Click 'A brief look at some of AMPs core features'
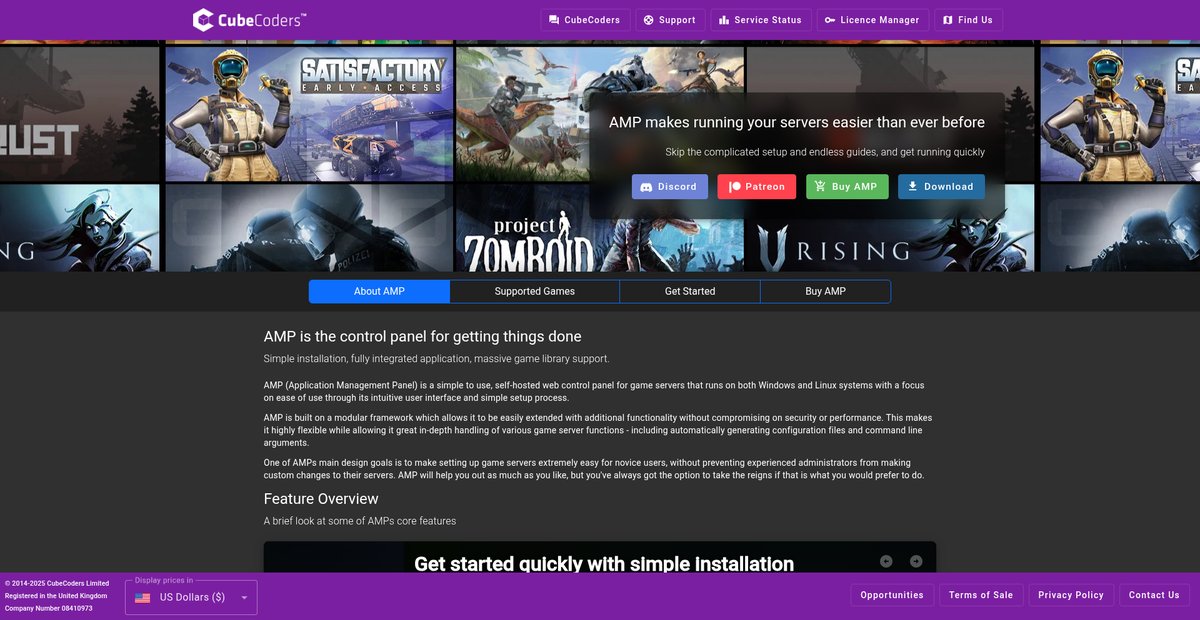The width and height of the screenshot is (1200, 620). point(360,521)
